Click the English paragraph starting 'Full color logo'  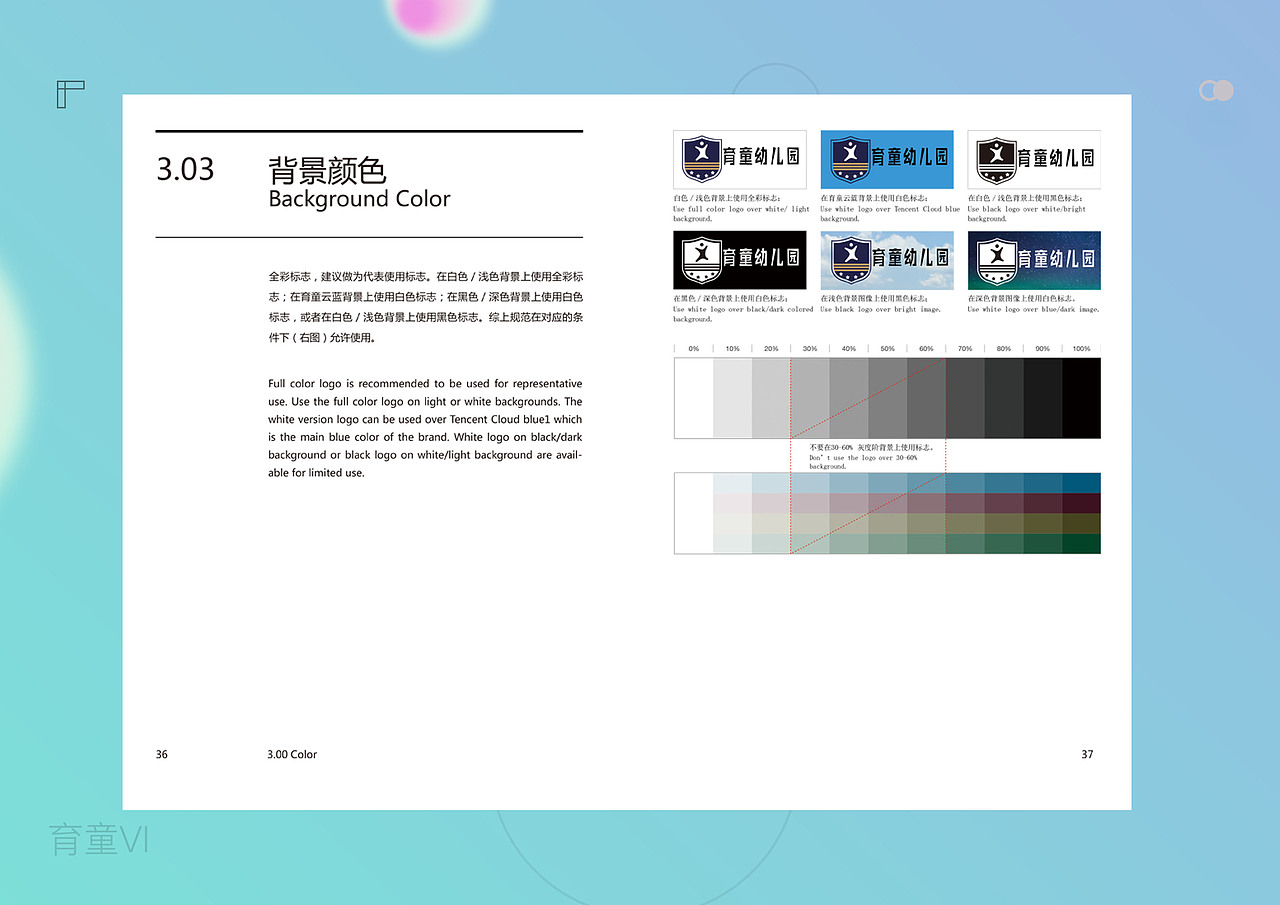point(425,428)
